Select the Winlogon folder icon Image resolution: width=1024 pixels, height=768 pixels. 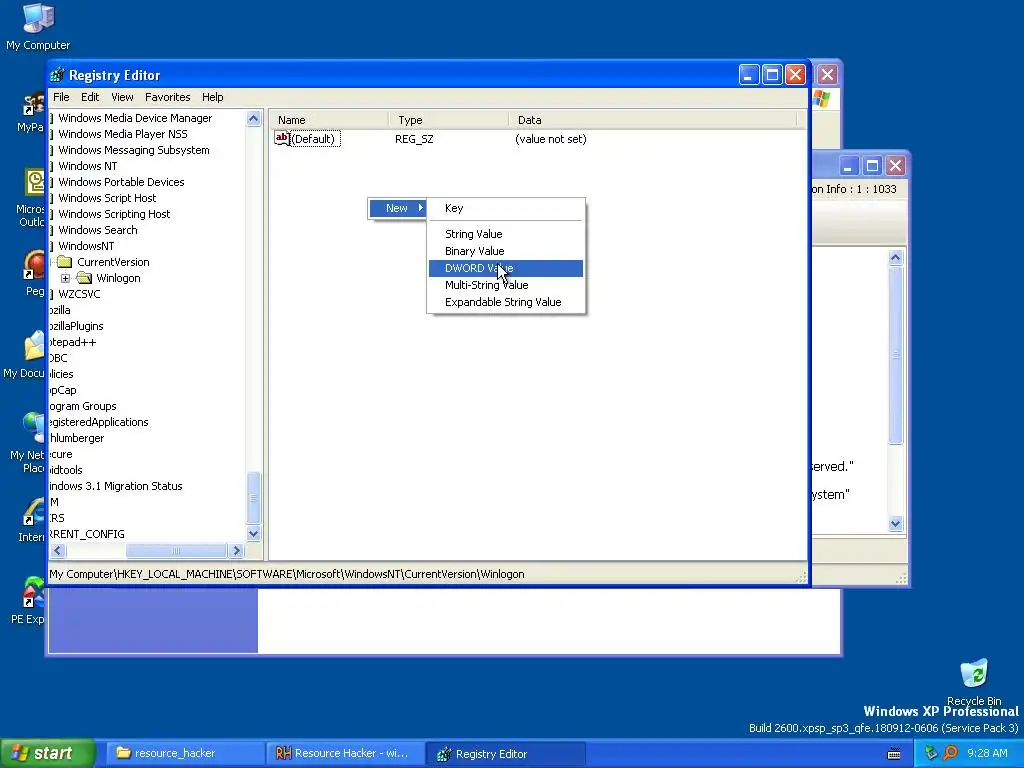[84, 278]
